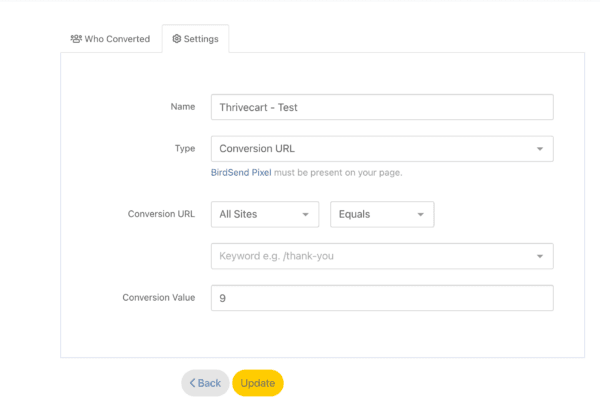Viewport: 600px width, 402px height.
Task: Expand the All Sites dropdown
Action: pyautogui.click(x=264, y=214)
